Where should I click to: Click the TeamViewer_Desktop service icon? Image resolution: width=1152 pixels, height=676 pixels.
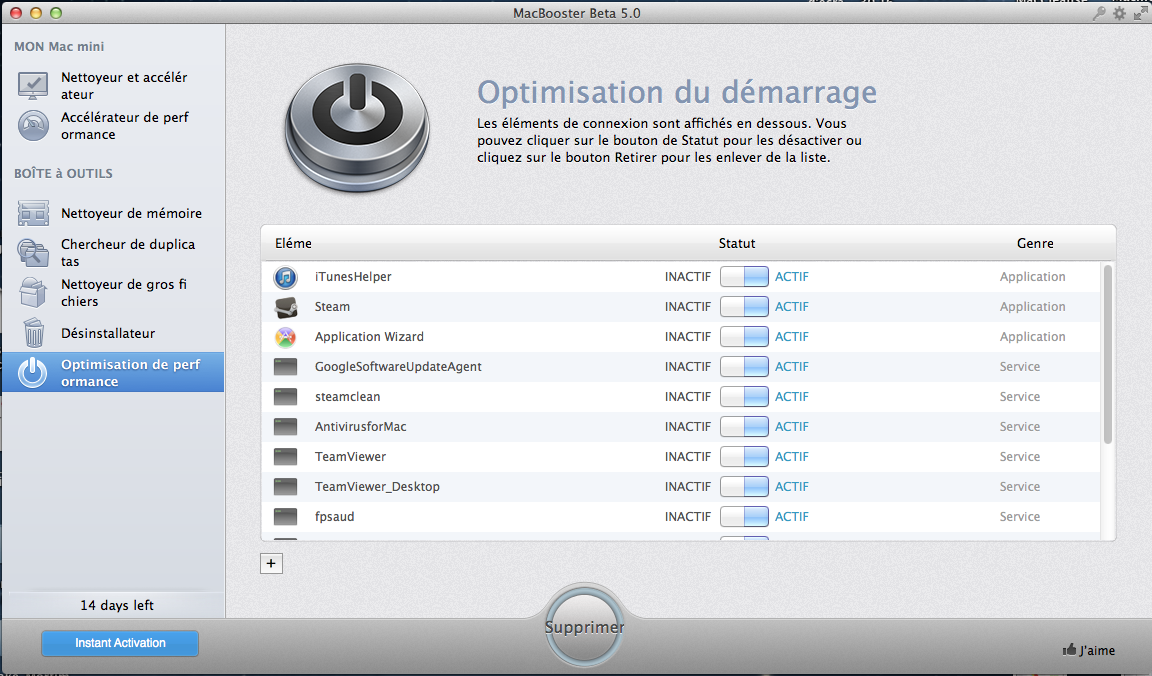tap(285, 486)
